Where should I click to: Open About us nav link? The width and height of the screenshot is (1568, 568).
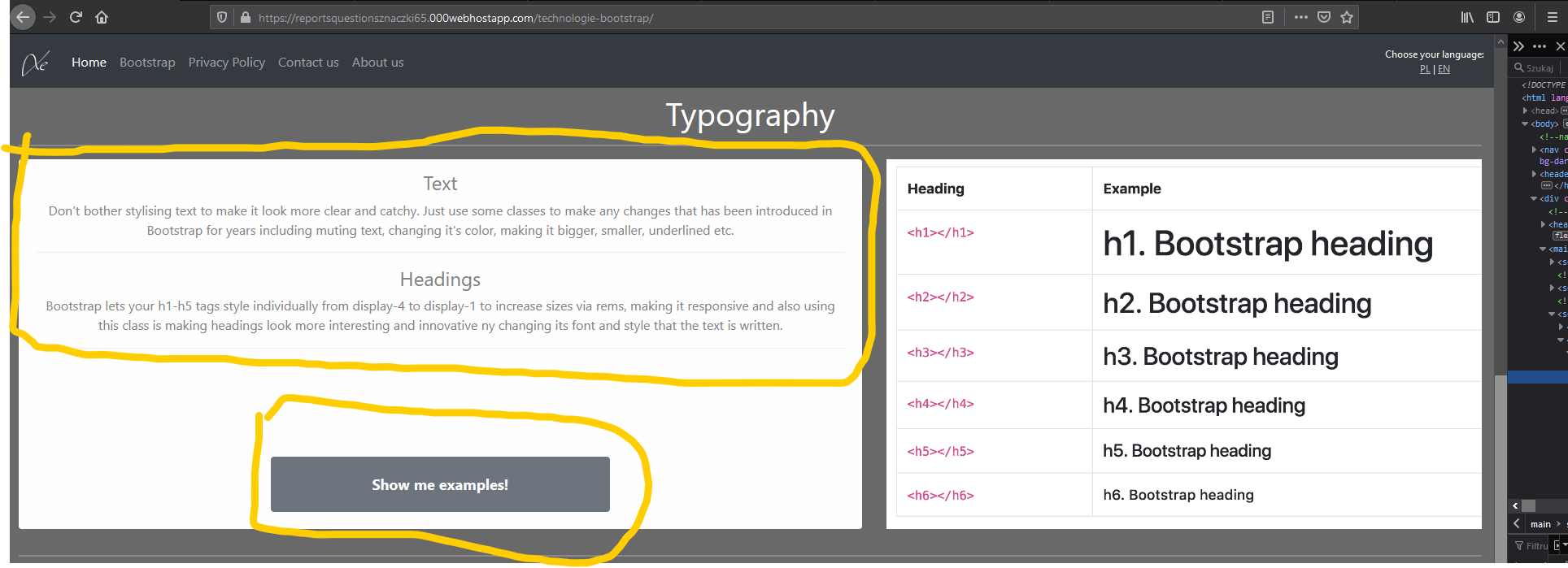377,63
